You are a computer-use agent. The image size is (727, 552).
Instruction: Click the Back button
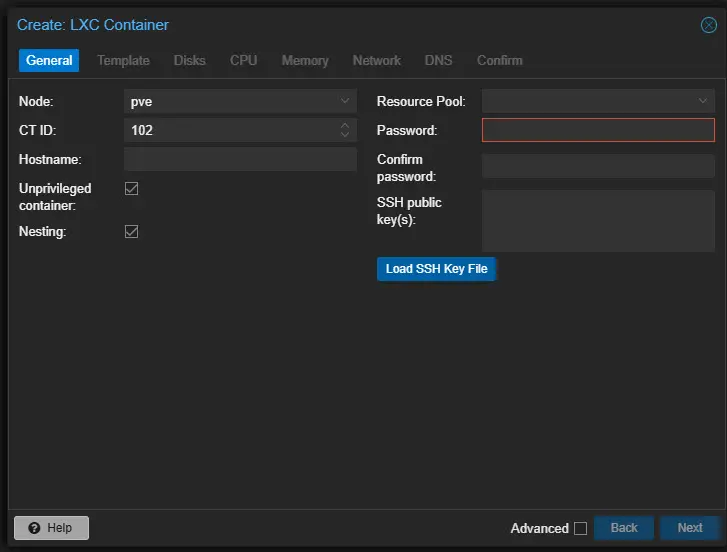623,528
